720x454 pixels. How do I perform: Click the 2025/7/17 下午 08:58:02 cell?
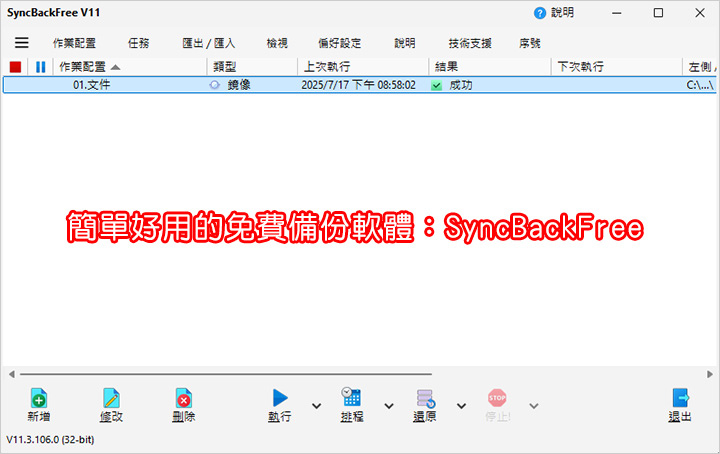359,85
